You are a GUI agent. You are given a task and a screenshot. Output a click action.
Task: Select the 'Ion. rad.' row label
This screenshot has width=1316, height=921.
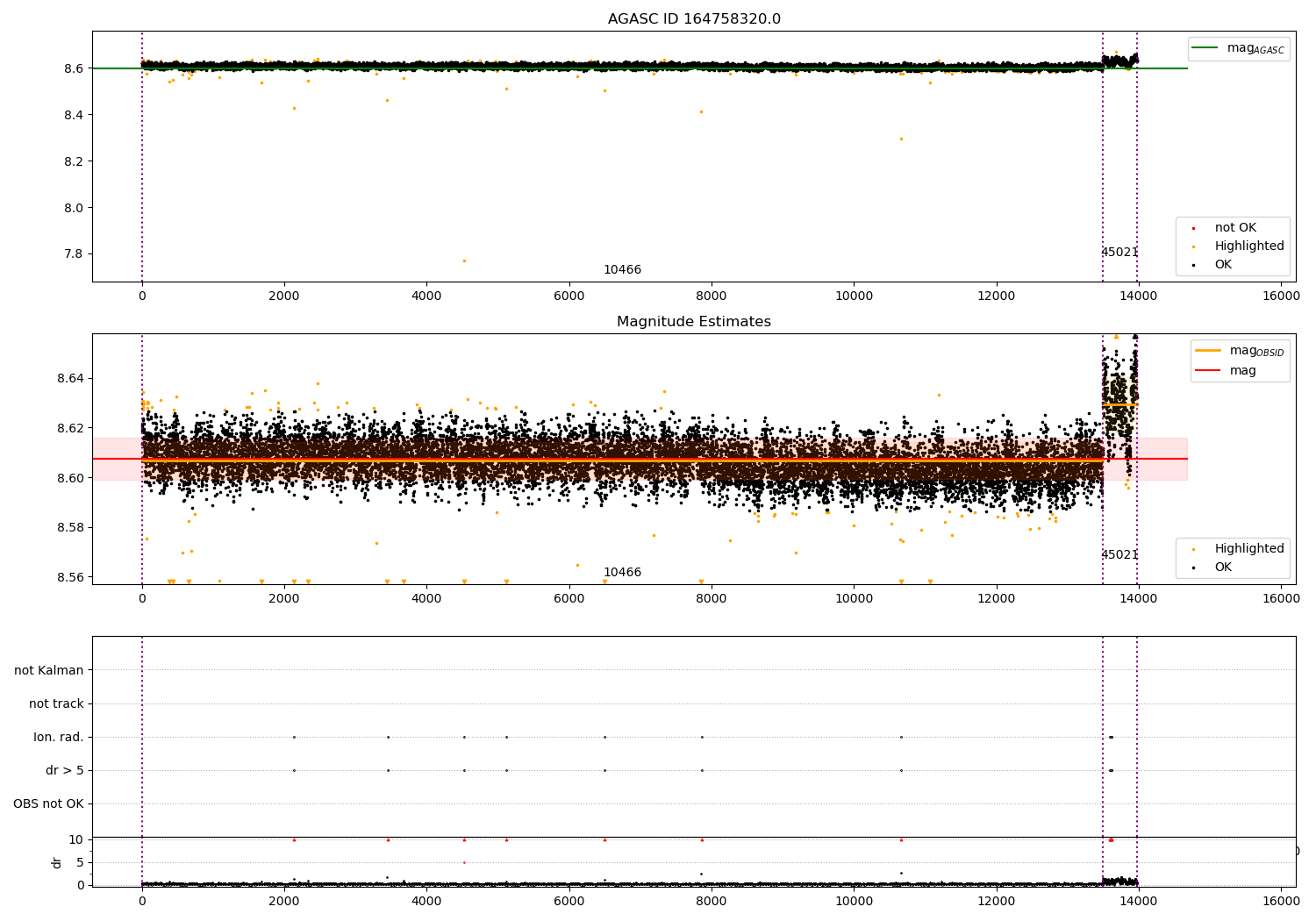59,737
